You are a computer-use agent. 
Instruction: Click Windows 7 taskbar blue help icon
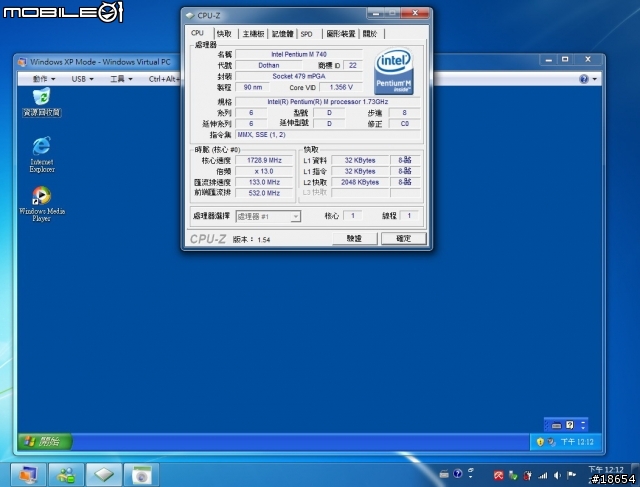(x=458, y=474)
